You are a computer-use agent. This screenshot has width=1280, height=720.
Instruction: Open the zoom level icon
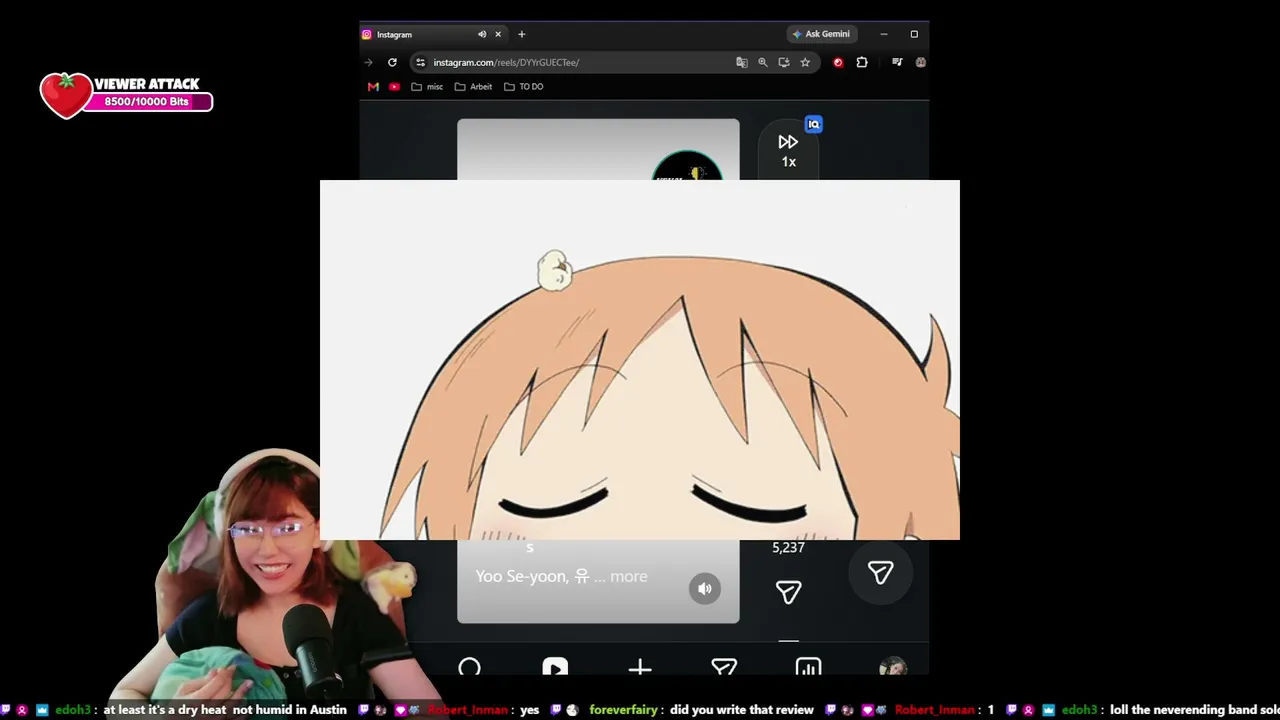pos(763,62)
